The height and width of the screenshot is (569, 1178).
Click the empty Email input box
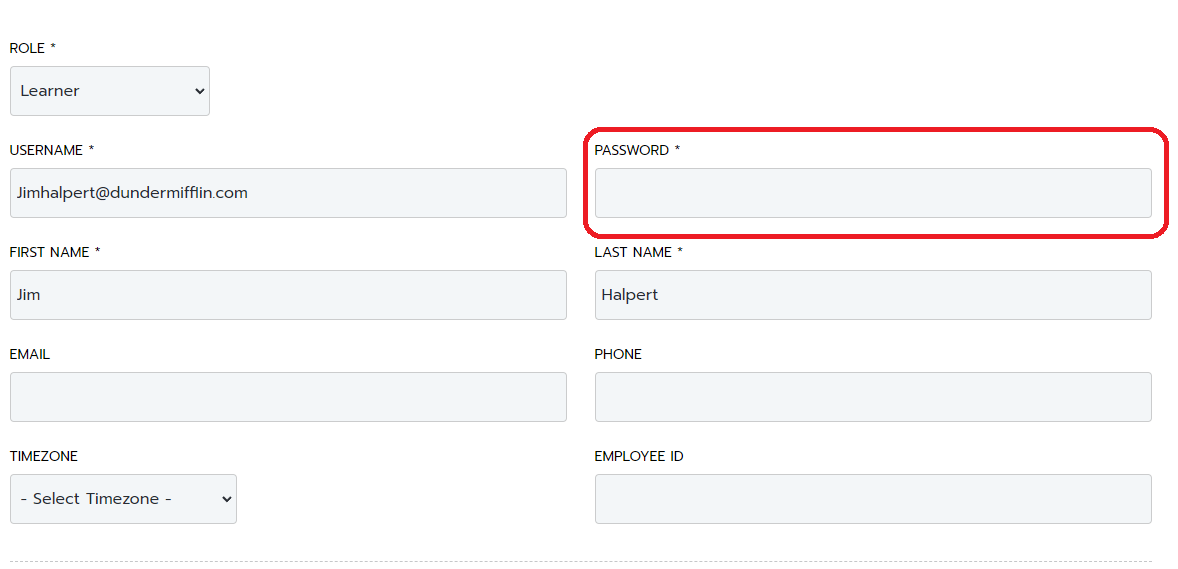[288, 397]
